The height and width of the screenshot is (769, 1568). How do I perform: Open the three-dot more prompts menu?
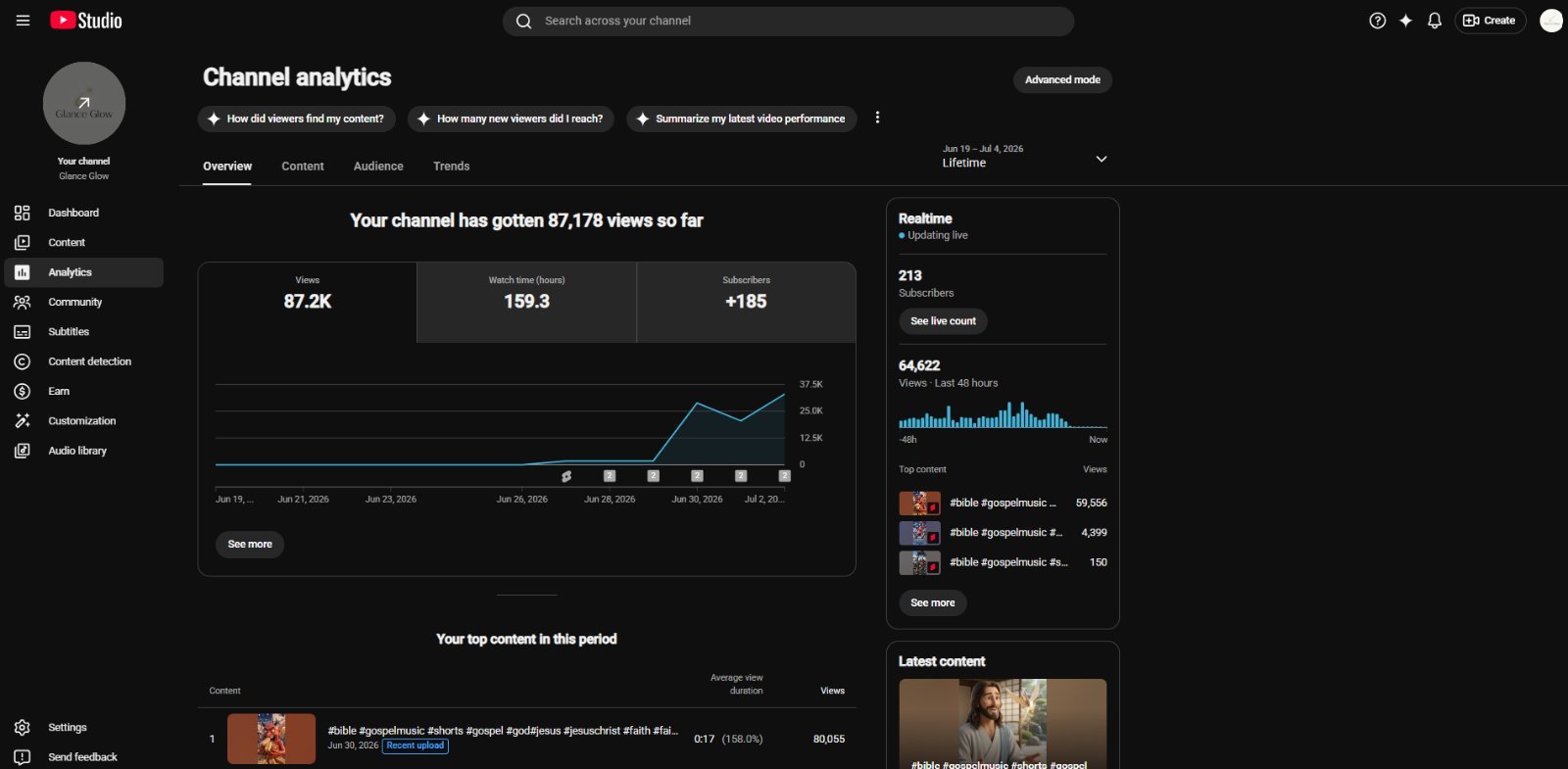click(x=877, y=118)
